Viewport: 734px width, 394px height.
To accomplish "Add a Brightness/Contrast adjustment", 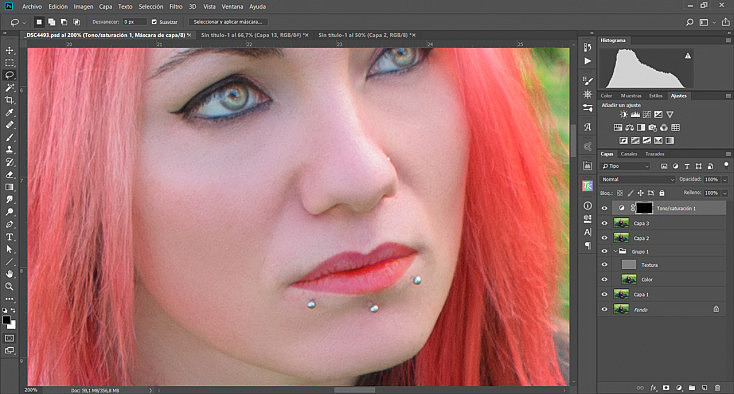I will (624, 115).
